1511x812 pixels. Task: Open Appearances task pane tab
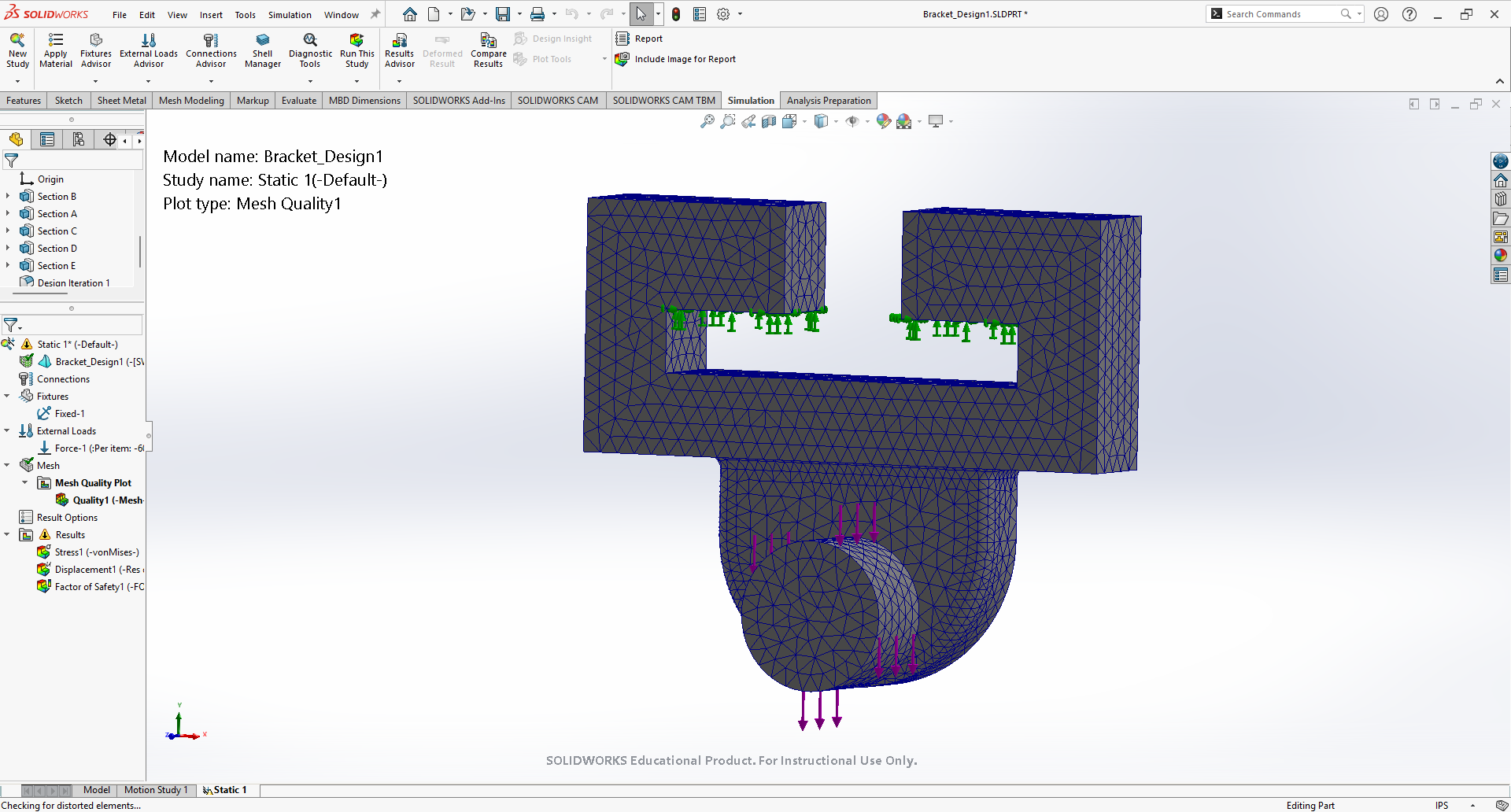click(x=1501, y=255)
